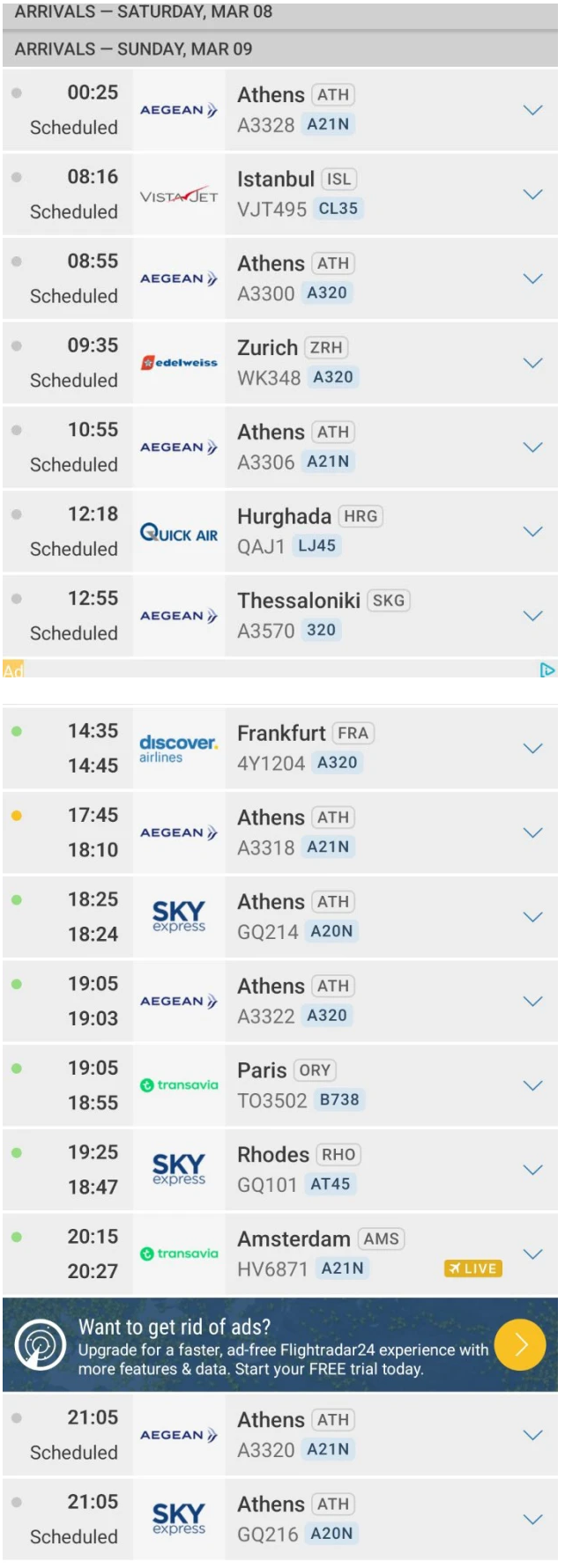Click Aegean logo on A3328 flight
Viewport: 565px width, 1568px height.
pyautogui.click(x=179, y=110)
